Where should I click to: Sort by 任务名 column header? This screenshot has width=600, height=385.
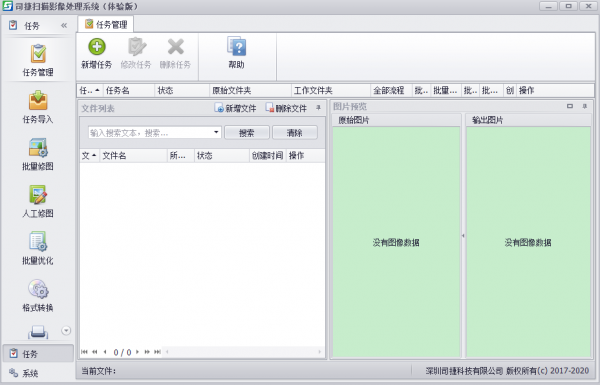coord(129,91)
